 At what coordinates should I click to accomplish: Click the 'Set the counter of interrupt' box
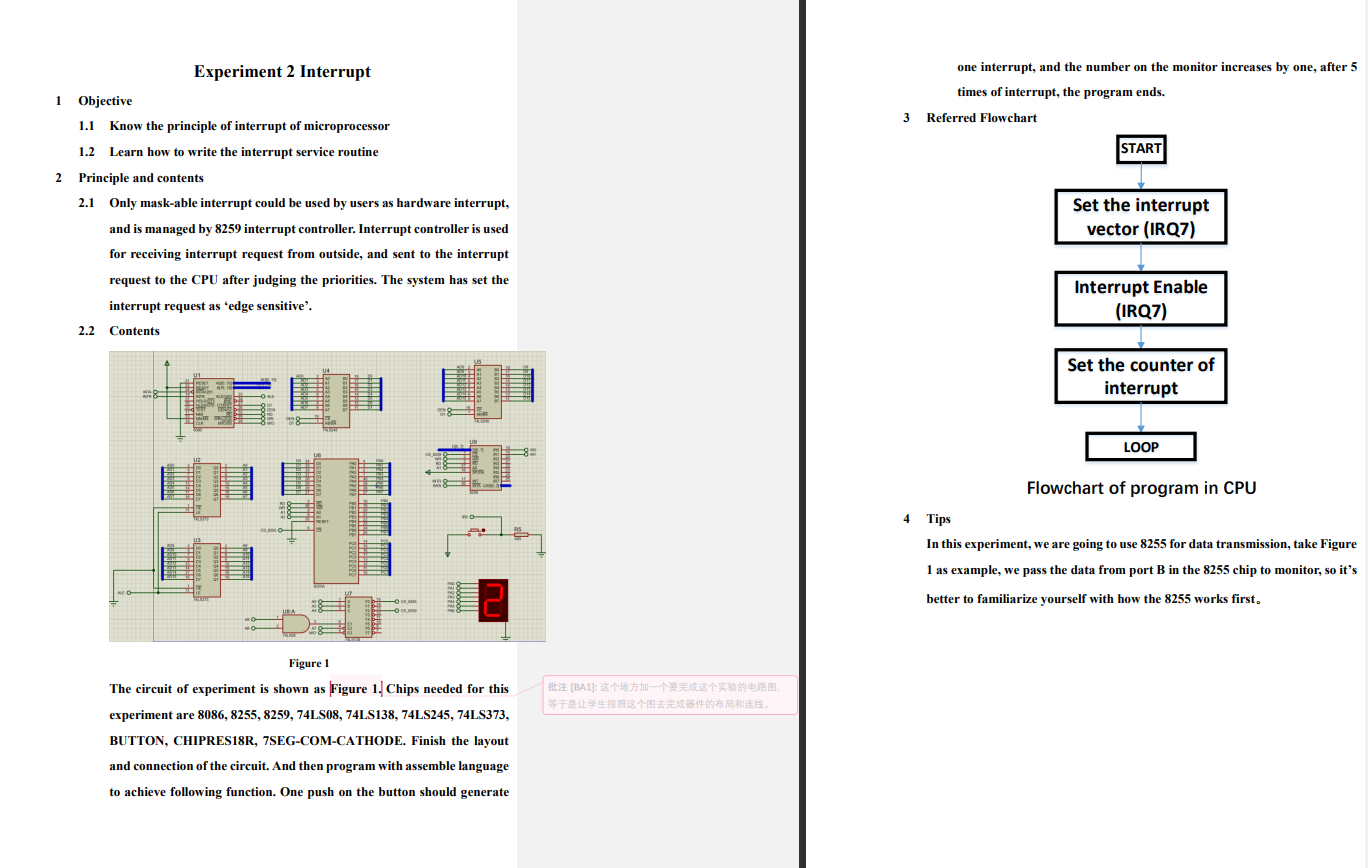pos(1141,376)
